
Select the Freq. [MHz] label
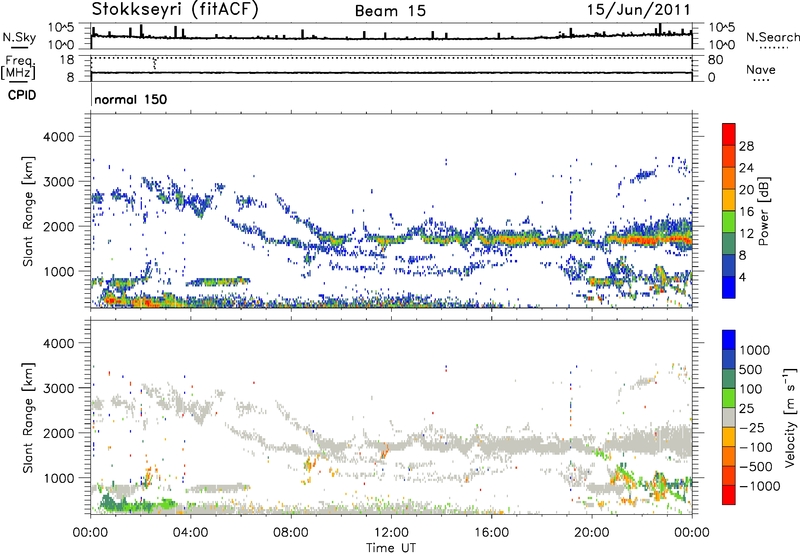tap(19, 68)
